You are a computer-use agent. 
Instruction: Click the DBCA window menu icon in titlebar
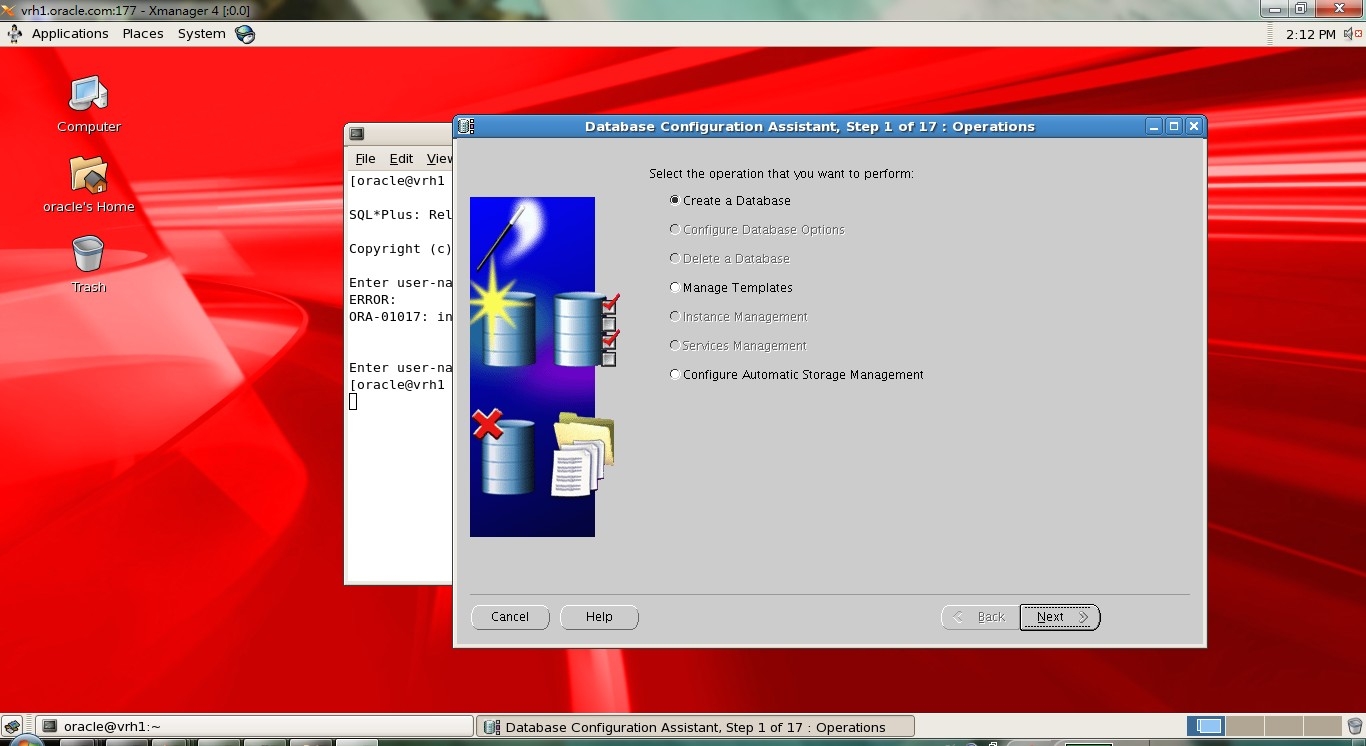466,127
